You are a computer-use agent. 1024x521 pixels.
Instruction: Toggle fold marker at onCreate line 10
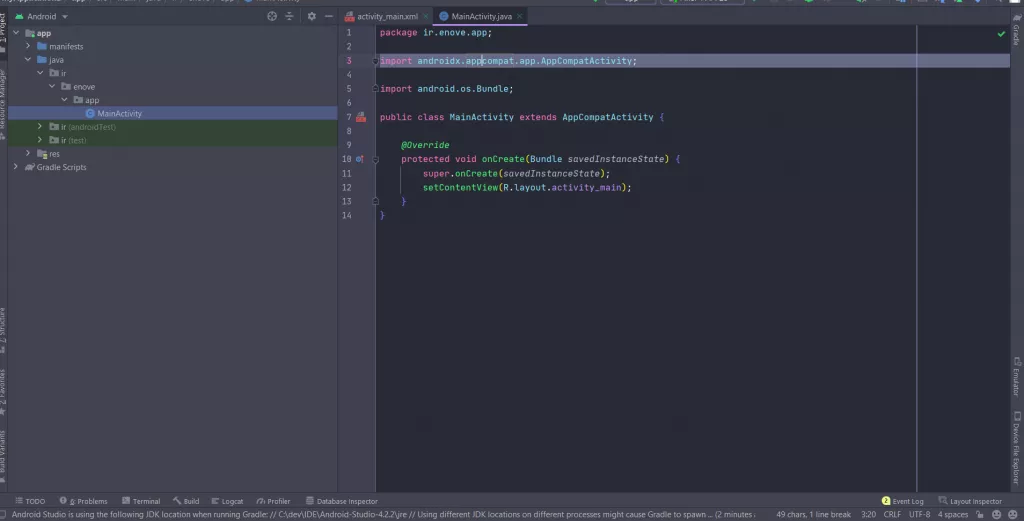[x=376, y=159]
